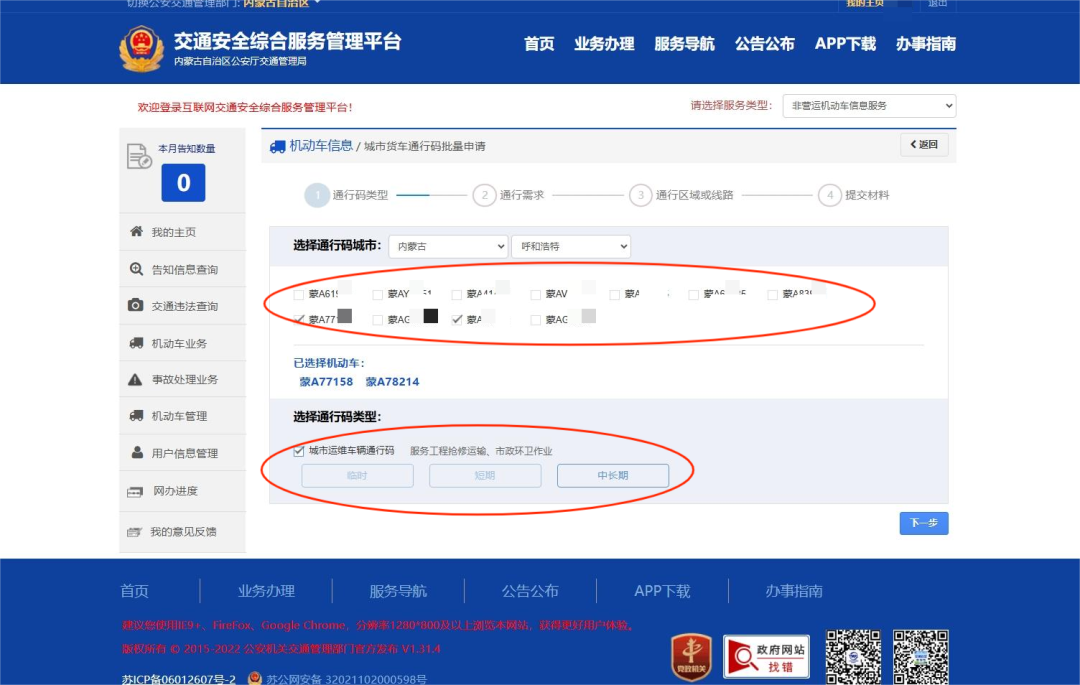Click the magnifier icon for 告知信息查询
The height and width of the screenshot is (685, 1080).
pyautogui.click(x=136, y=269)
